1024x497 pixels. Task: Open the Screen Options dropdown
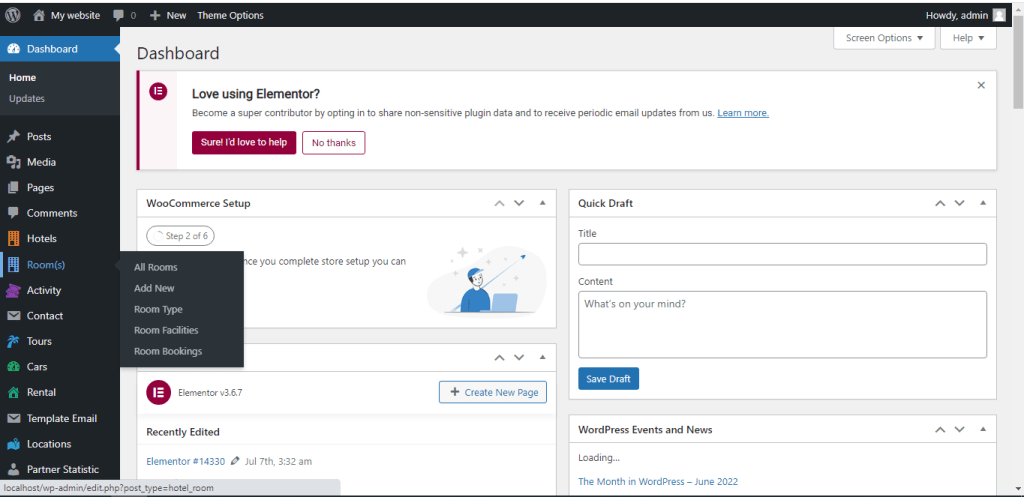pyautogui.click(x=884, y=38)
